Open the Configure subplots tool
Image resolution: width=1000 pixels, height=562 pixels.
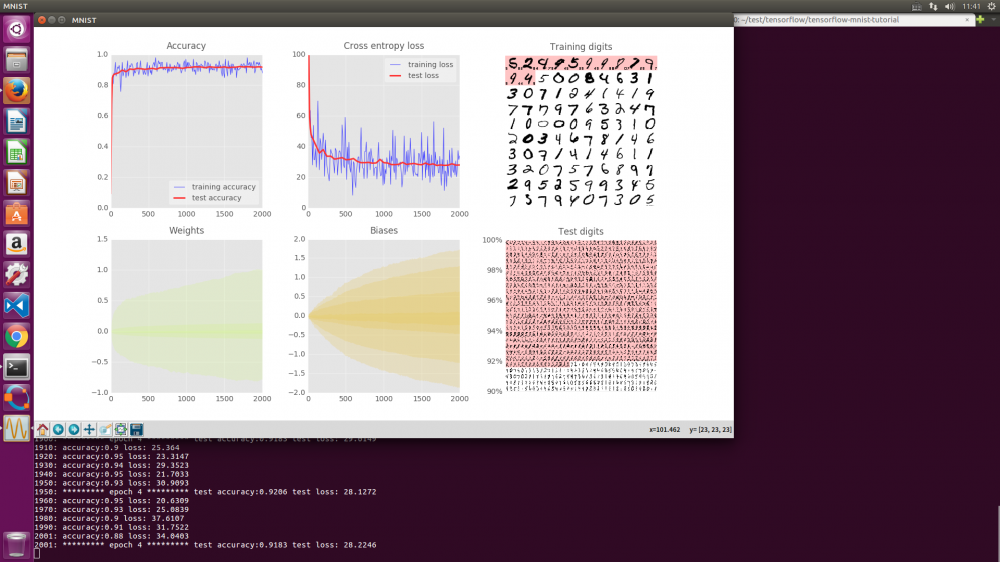121,429
